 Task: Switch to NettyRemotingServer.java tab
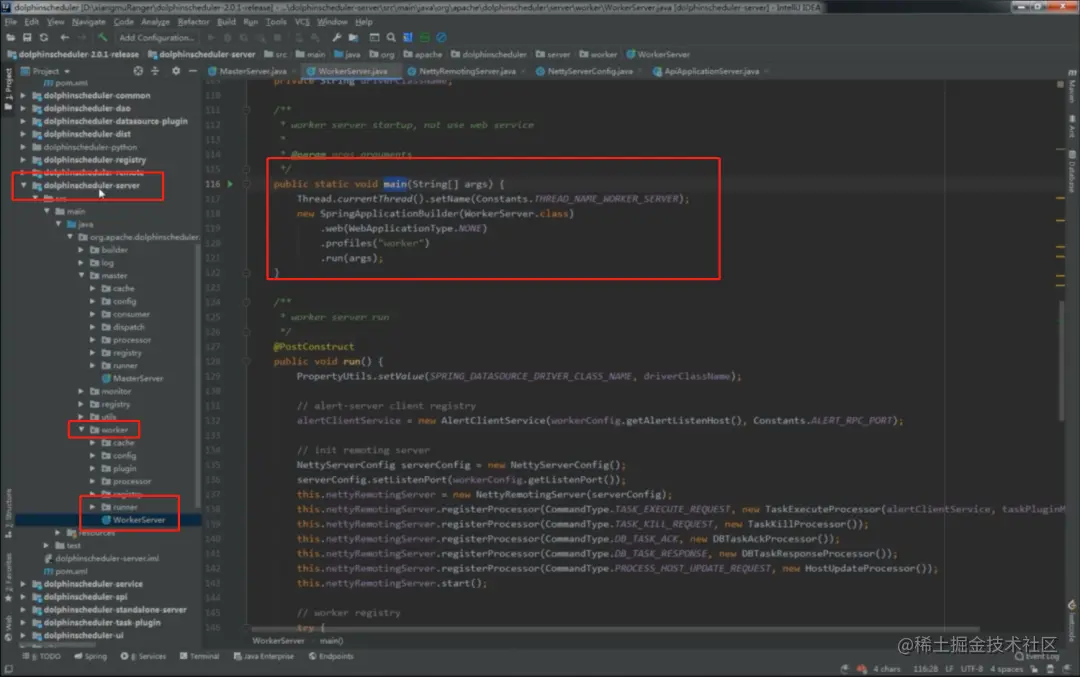[466, 71]
